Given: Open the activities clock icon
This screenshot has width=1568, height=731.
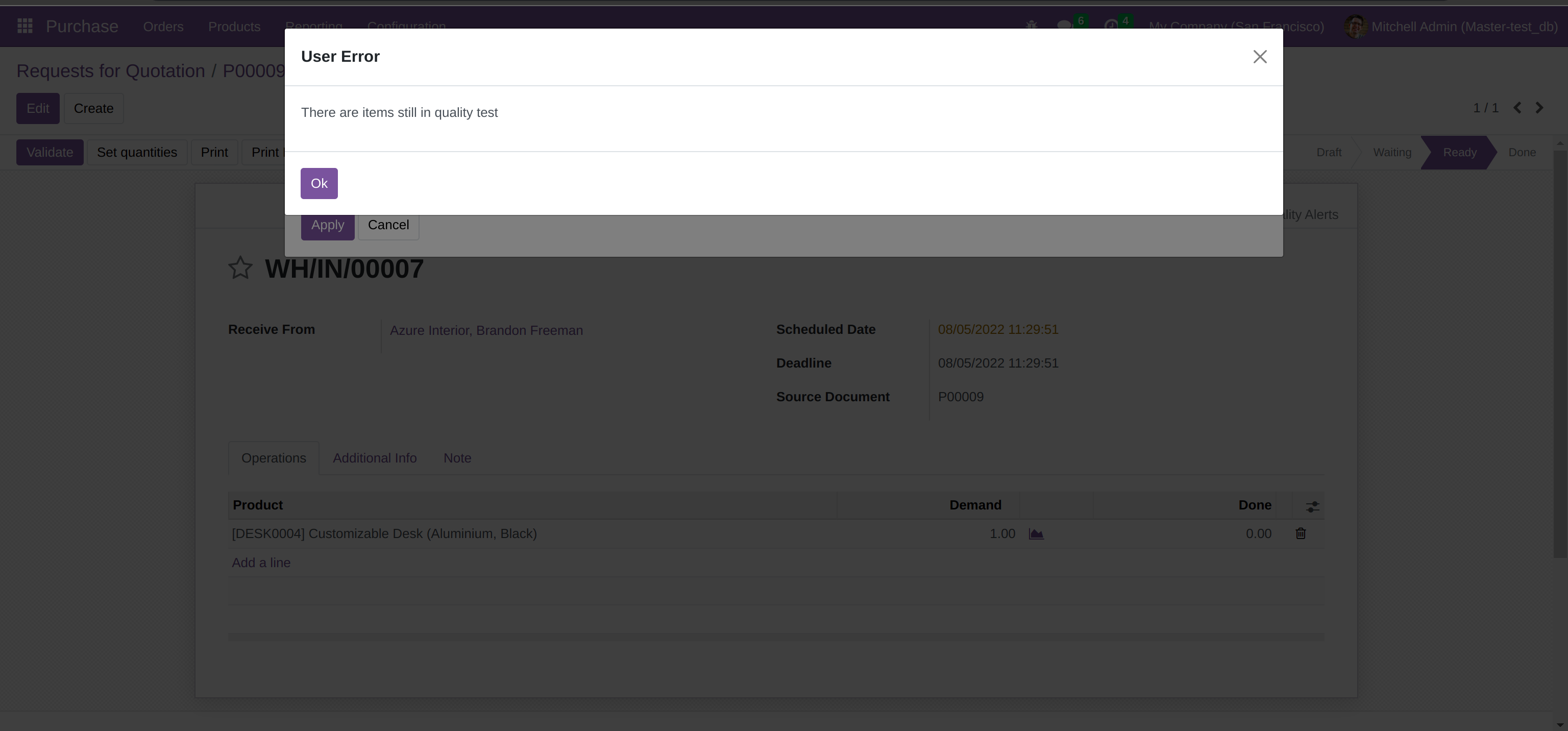Looking at the screenshot, I should click(x=1111, y=26).
